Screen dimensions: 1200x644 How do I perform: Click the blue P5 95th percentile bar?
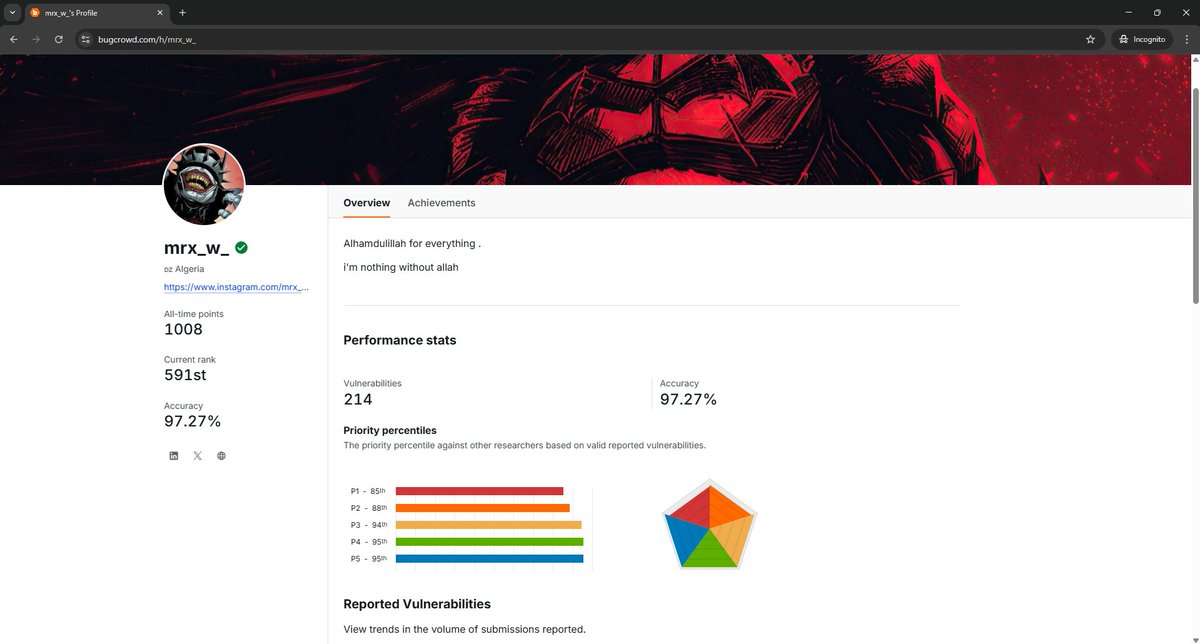pyautogui.click(x=489, y=559)
